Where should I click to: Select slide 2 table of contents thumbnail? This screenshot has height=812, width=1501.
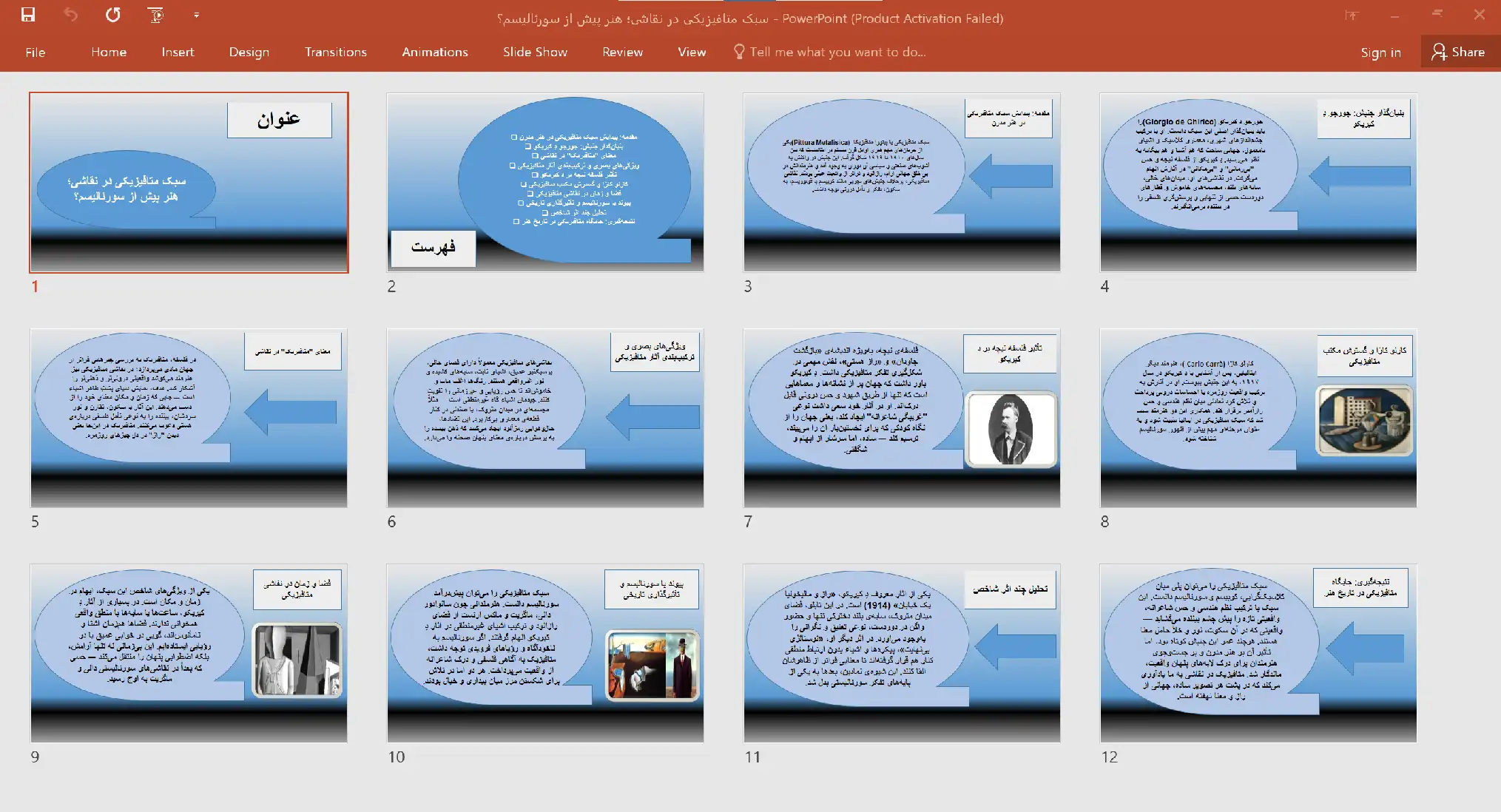(x=545, y=182)
